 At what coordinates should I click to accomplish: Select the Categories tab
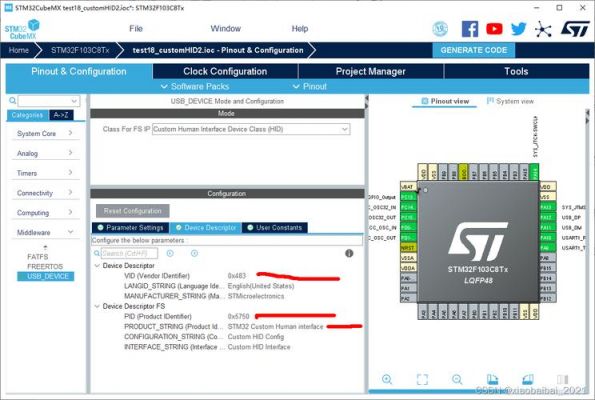tap(27, 115)
